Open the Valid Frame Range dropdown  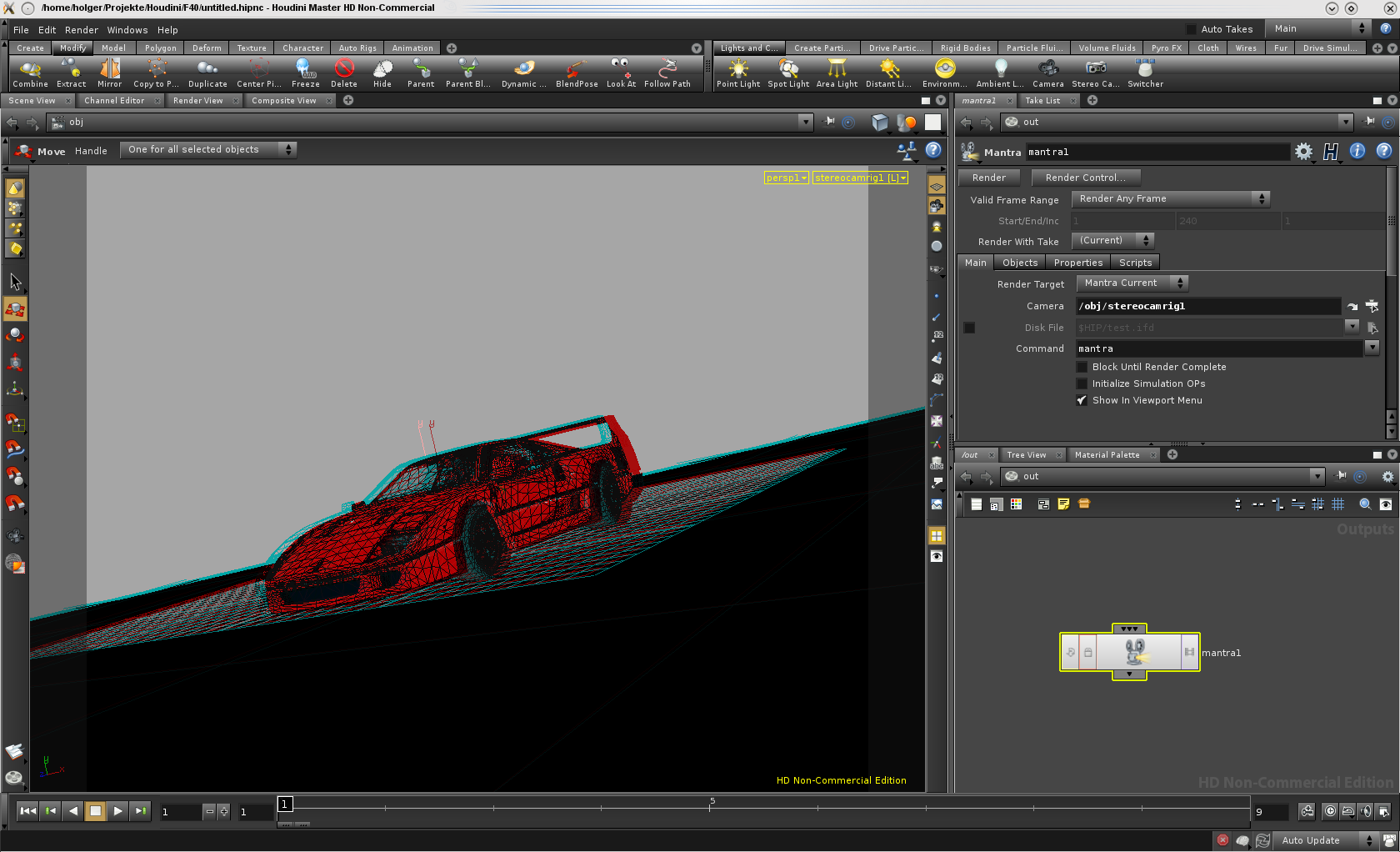click(1170, 198)
